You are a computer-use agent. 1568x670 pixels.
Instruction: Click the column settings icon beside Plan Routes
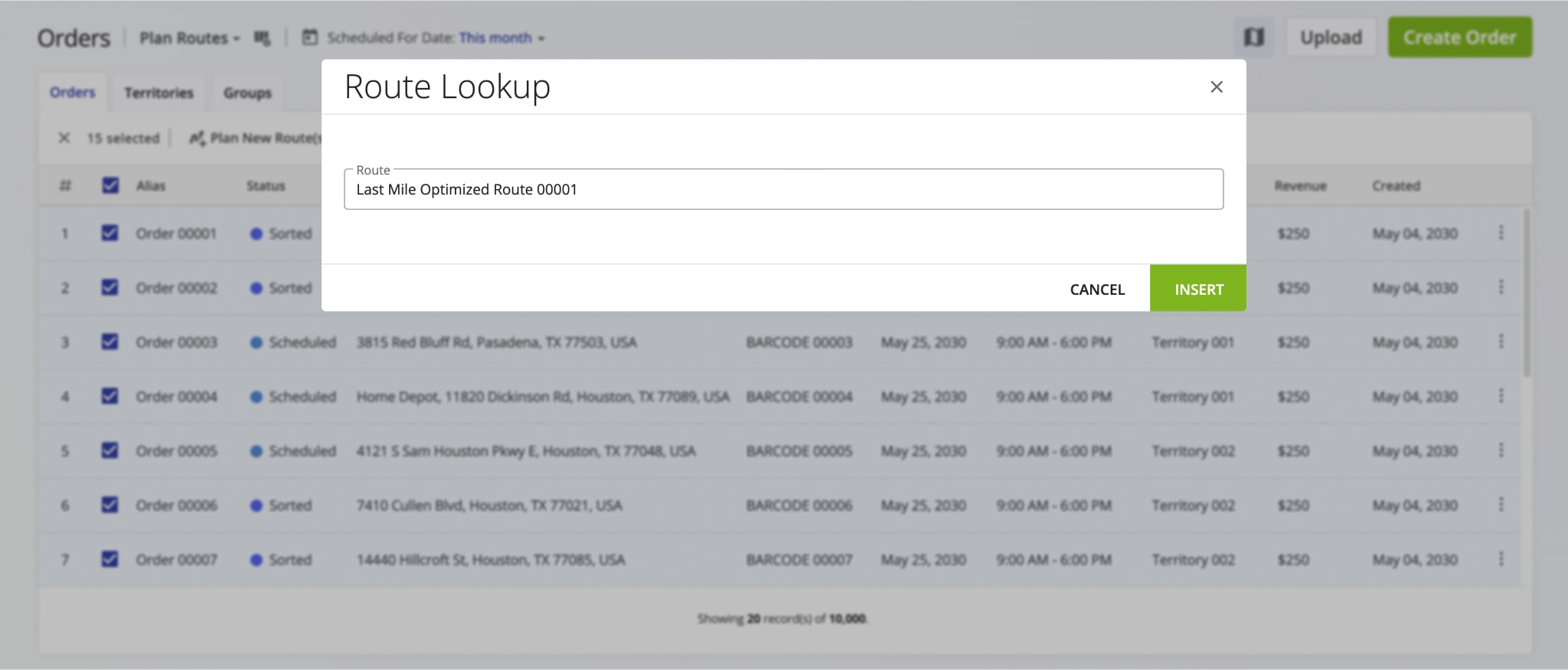point(263,38)
